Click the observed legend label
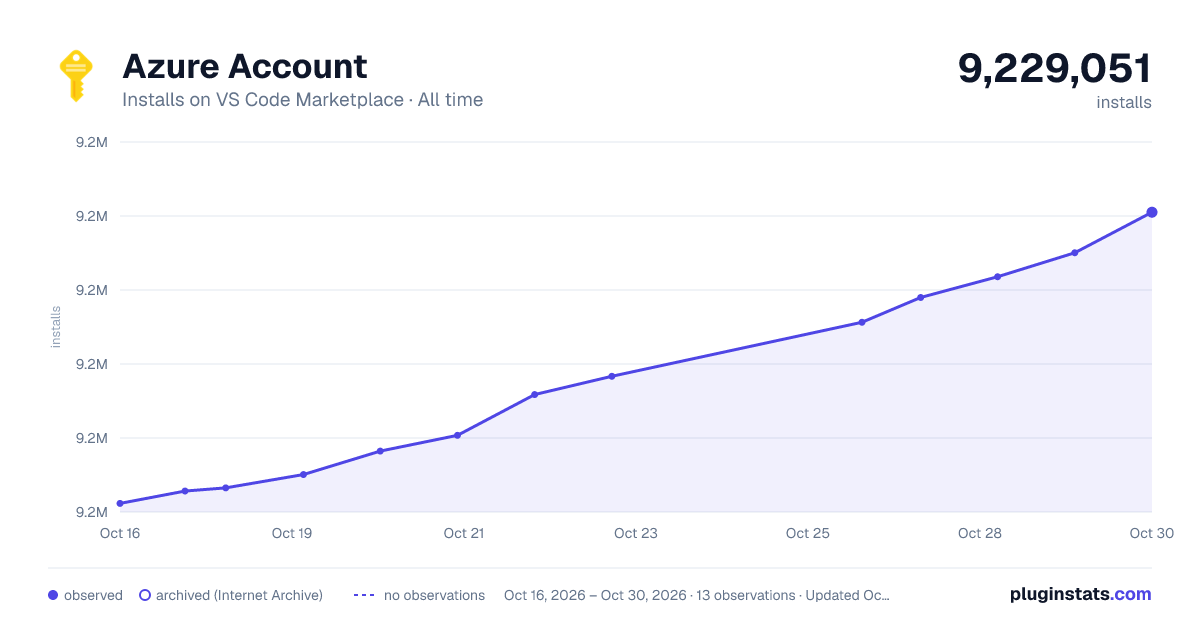This screenshot has width=1200, height=630. (93, 595)
